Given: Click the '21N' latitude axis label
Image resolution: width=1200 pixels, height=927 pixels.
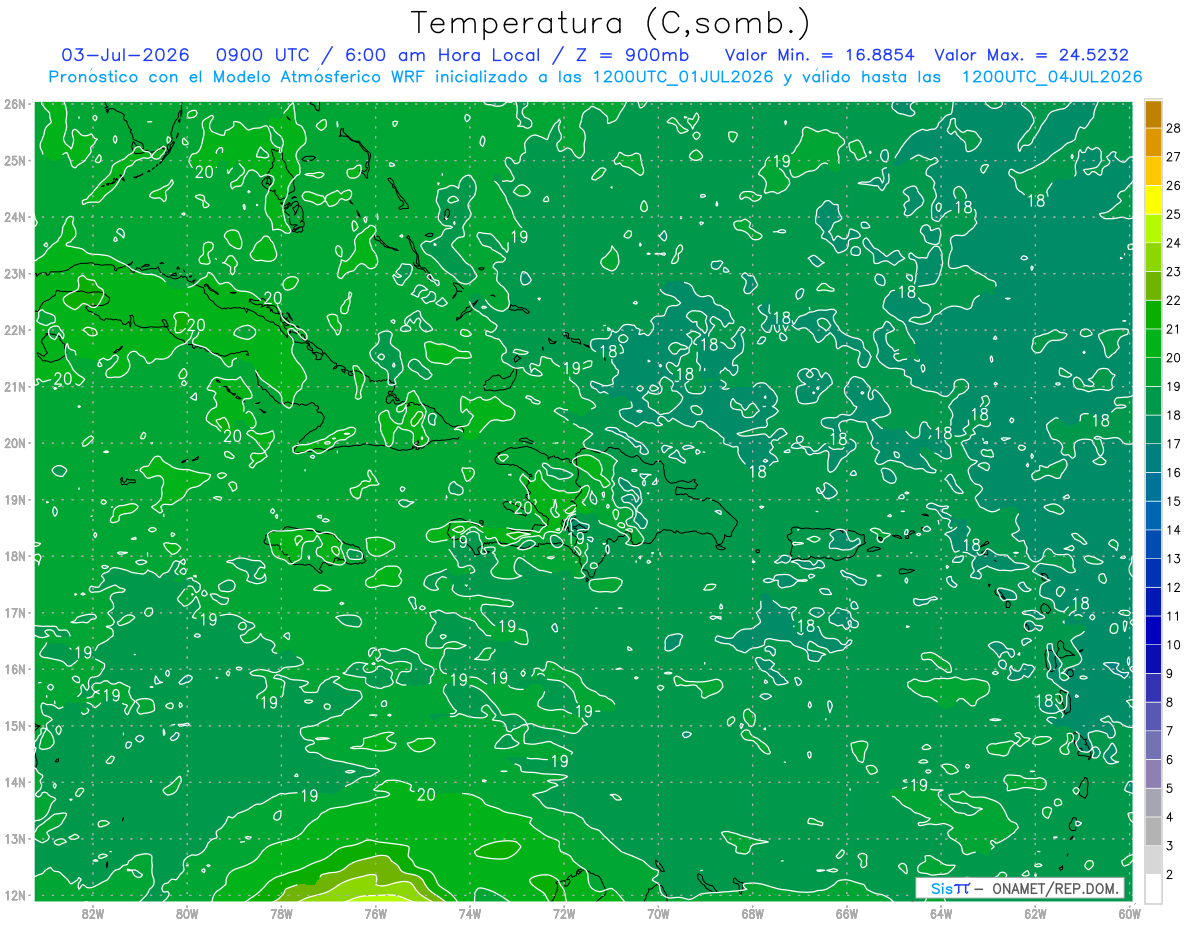Looking at the screenshot, I should click(14, 386).
